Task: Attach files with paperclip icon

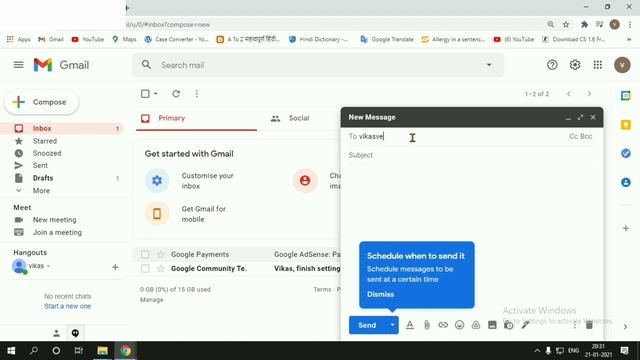Action: pos(427,325)
